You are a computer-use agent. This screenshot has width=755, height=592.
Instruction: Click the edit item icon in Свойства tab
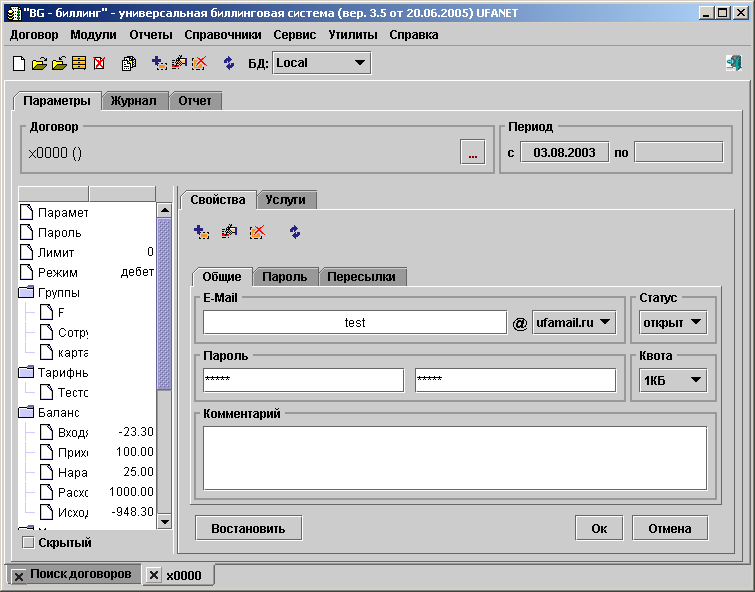(229, 232)
